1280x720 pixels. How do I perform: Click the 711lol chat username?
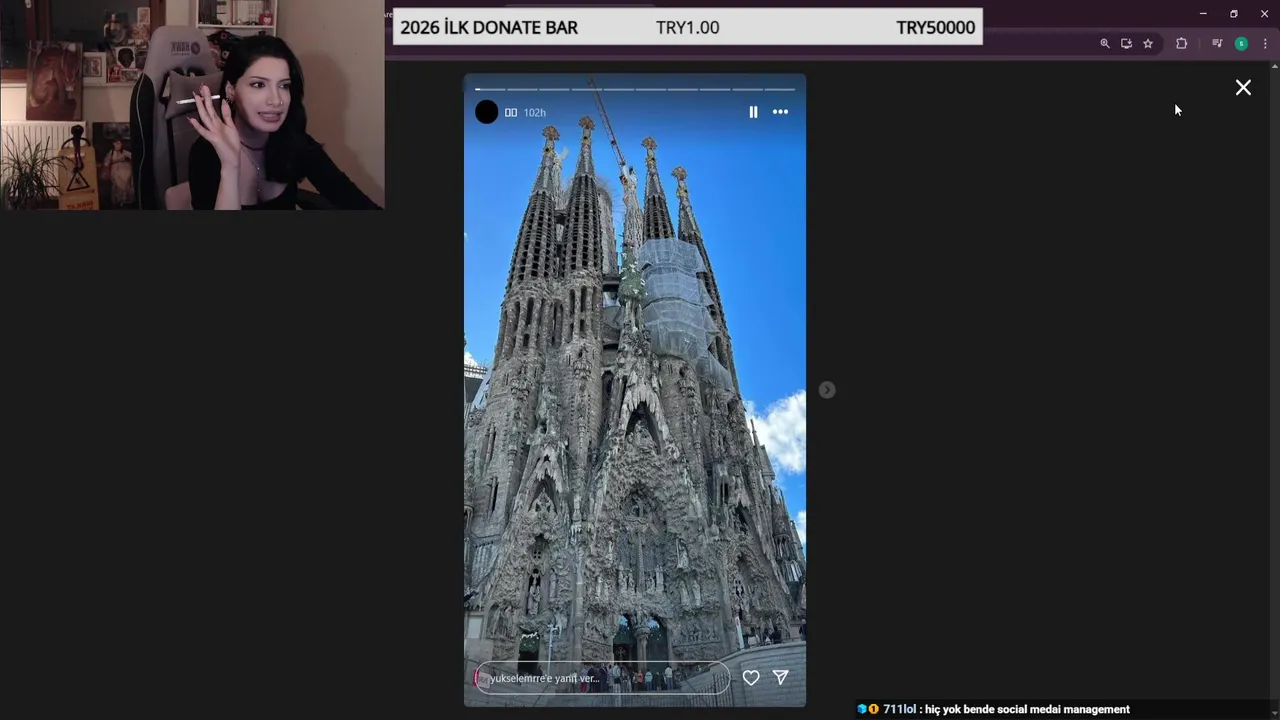pyautogui.click(x=899, y=709)
